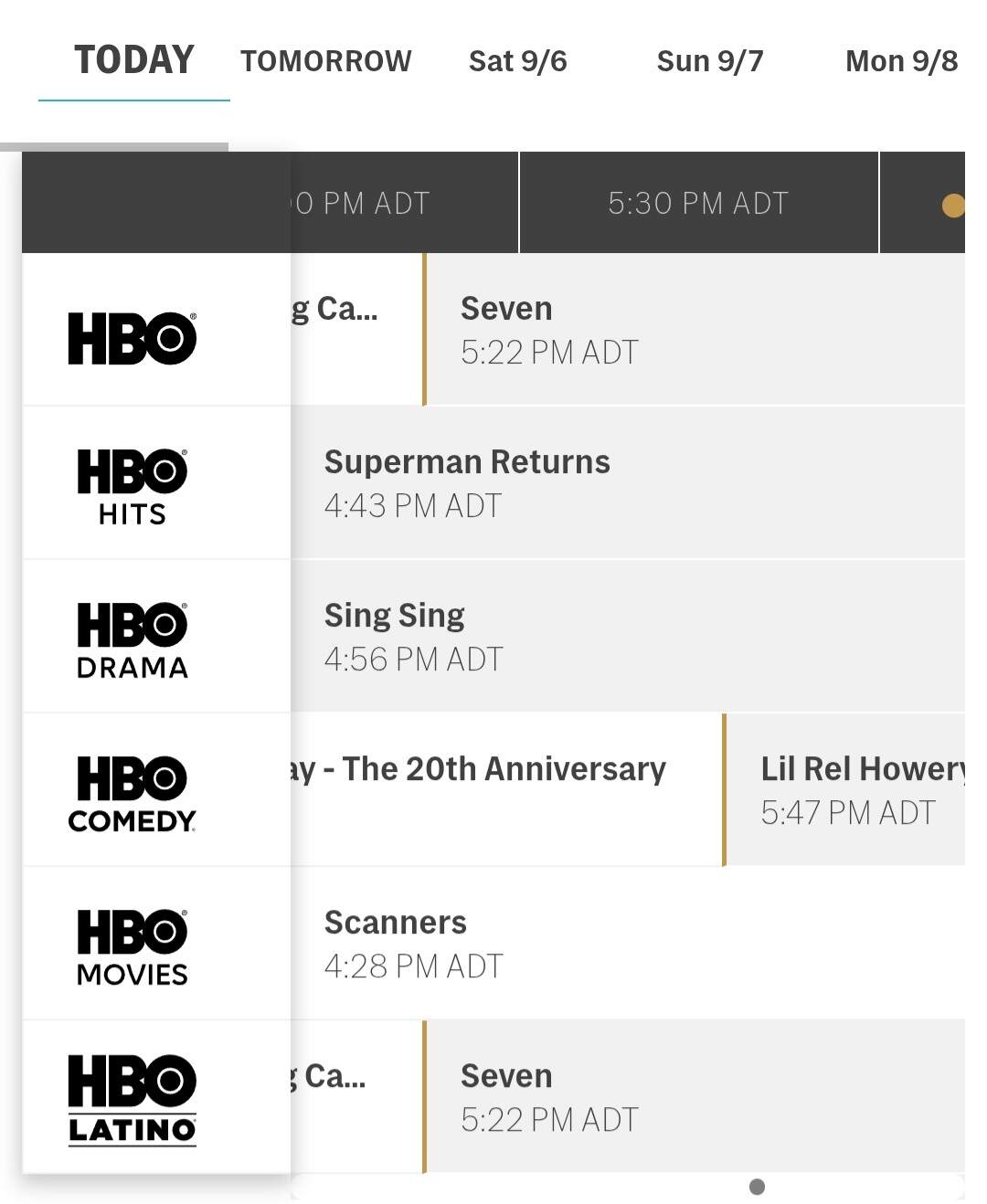Click the 5:30 PM ADT time header

click(698, 203)
